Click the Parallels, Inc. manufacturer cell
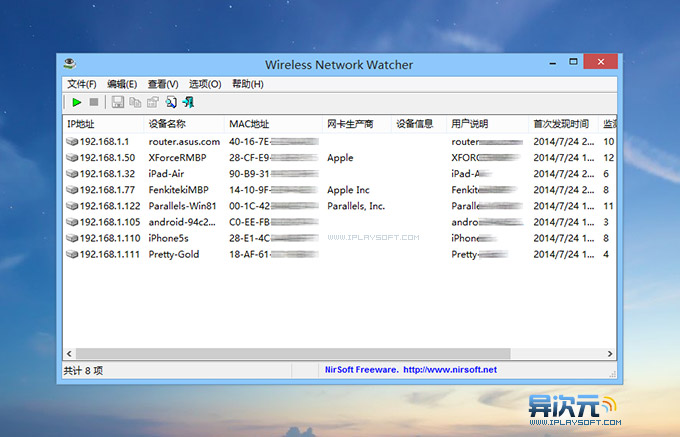The image size is (680, 437). pyautogui.click(x=356, y=205)
